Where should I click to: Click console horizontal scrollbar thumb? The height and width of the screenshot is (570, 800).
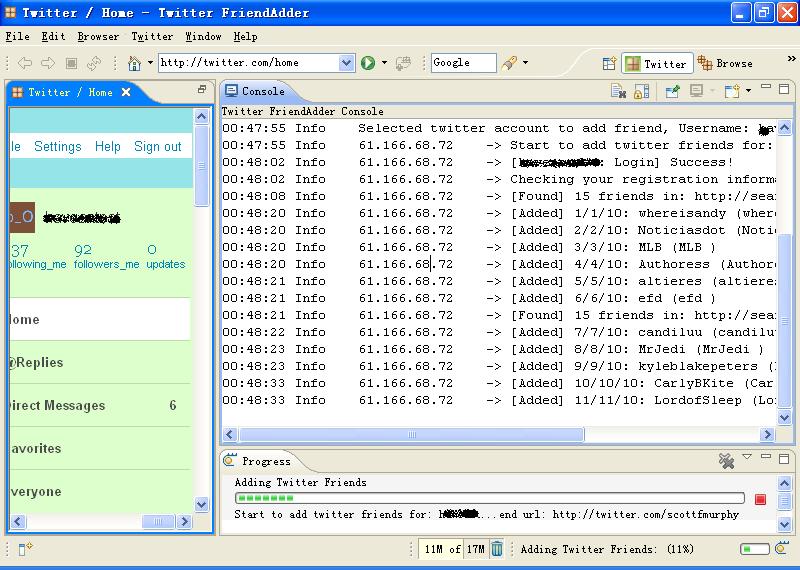coord(412,434)
